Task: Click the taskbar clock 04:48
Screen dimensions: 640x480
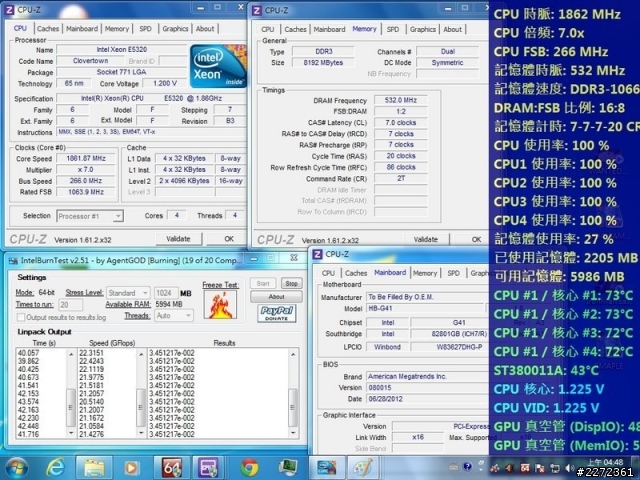Action: [x=605, y=462]
